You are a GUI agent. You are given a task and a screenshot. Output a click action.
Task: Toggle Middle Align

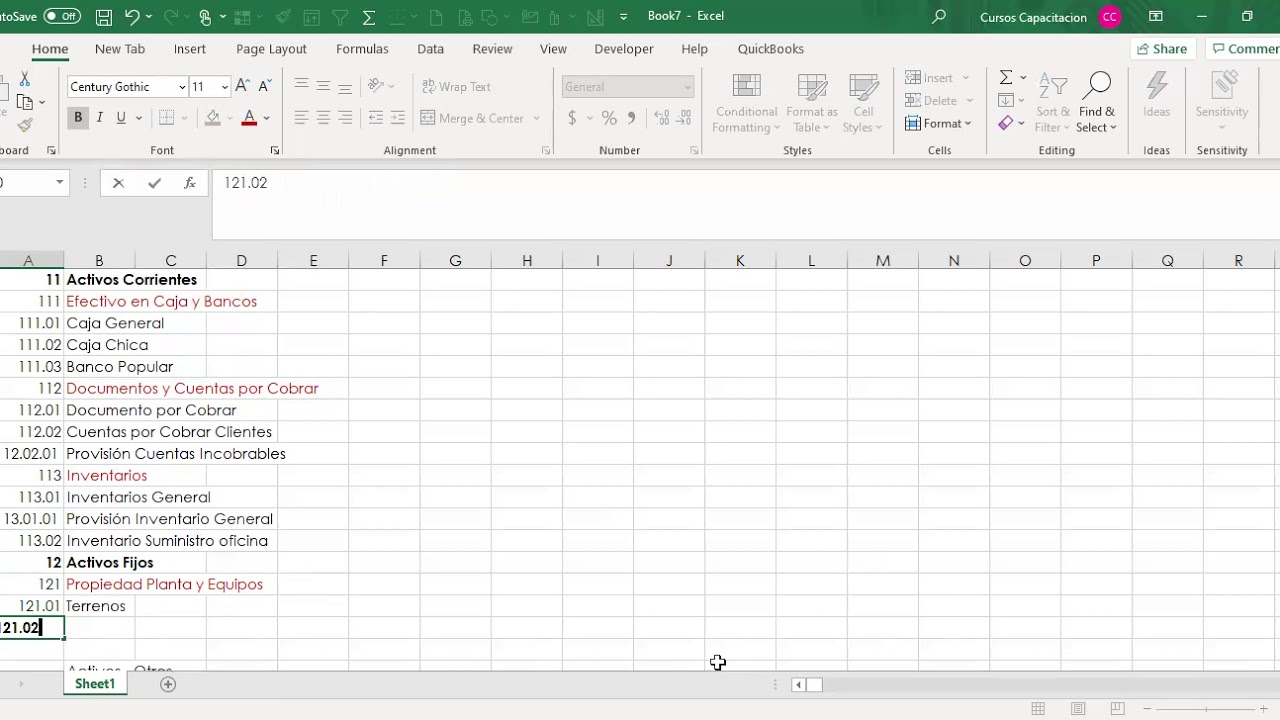(323, 86)
